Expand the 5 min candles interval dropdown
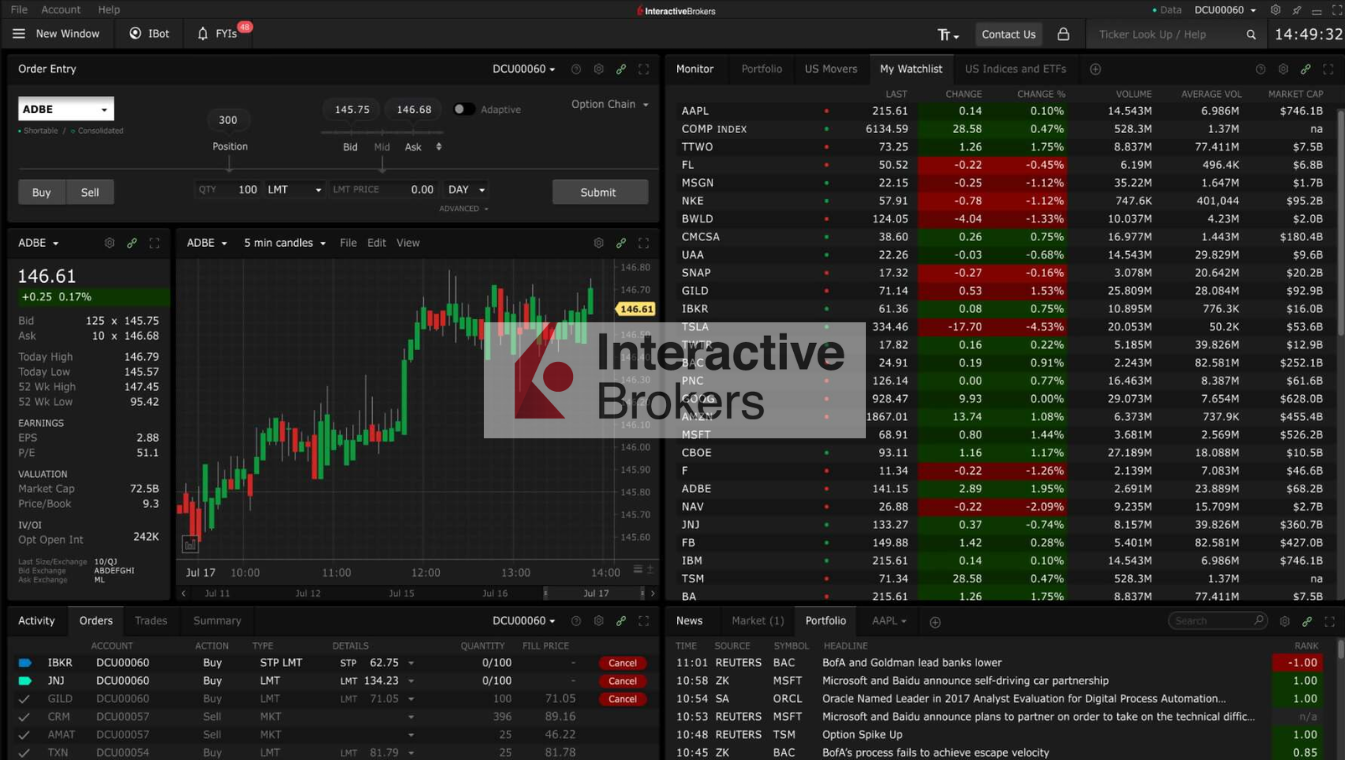1345x760 pixels. pos(285,243)
